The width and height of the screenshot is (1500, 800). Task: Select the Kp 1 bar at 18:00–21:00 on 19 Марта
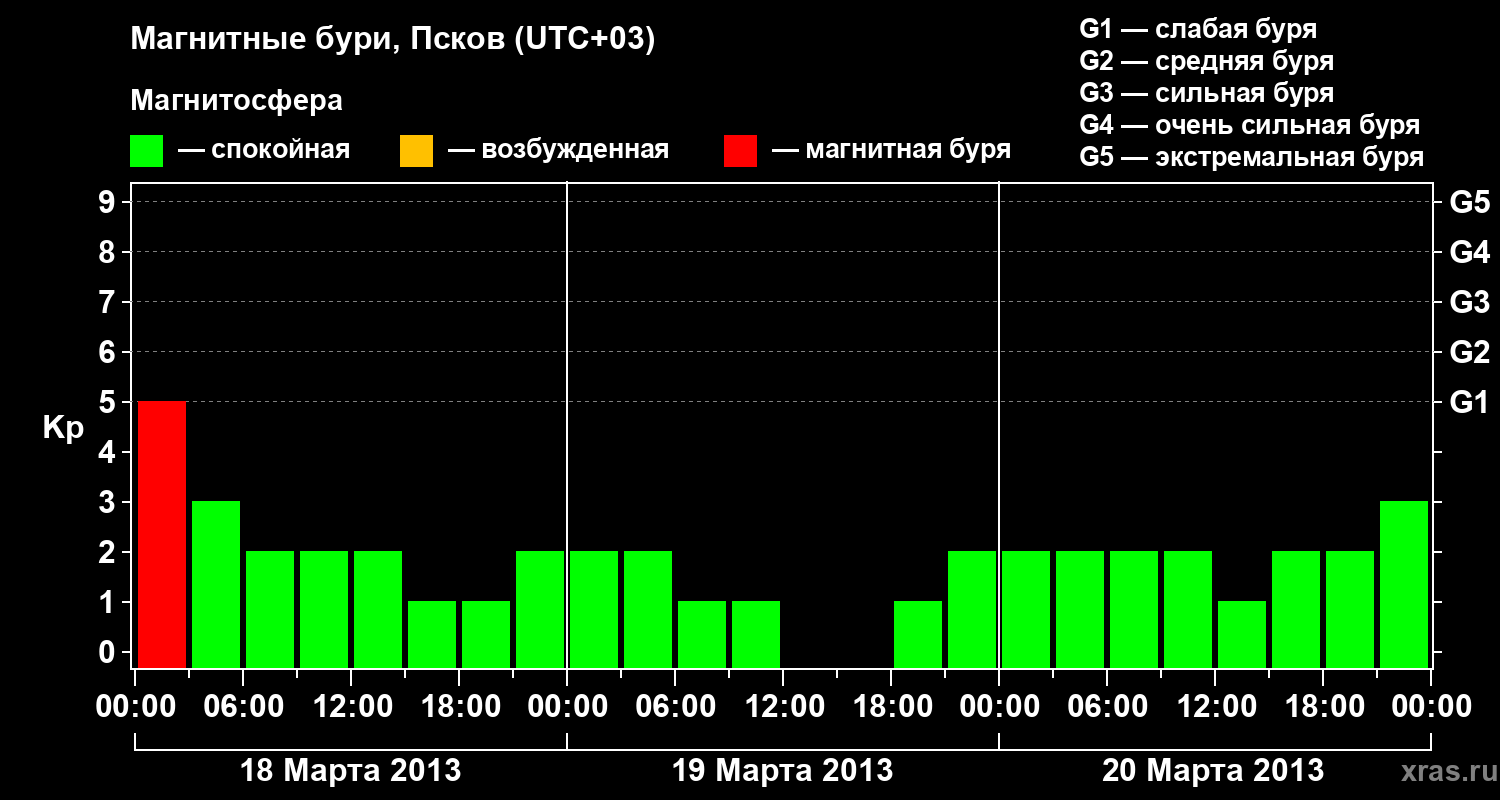(x=918, y=634)
